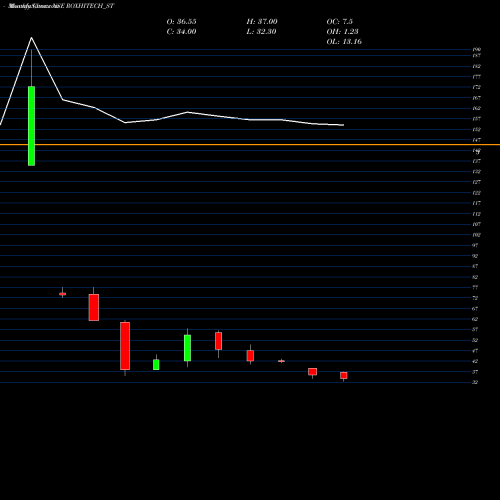
Task: Select the green candlestick spanning 42 to 54
Action: pyautogui.click(x=187, y=348)
